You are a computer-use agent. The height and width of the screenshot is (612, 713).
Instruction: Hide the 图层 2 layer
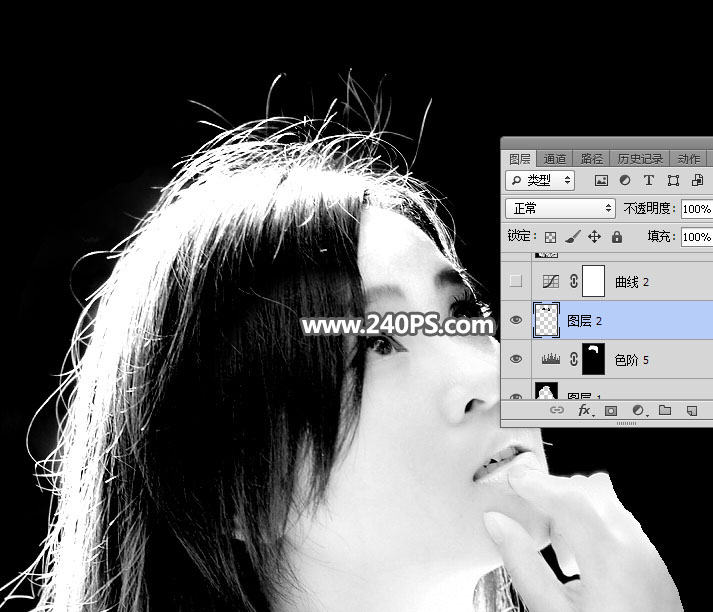click(516, 320)
